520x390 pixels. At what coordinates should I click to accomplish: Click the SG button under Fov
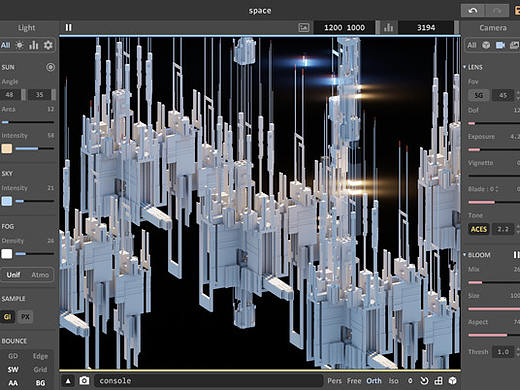pos(479,95)
